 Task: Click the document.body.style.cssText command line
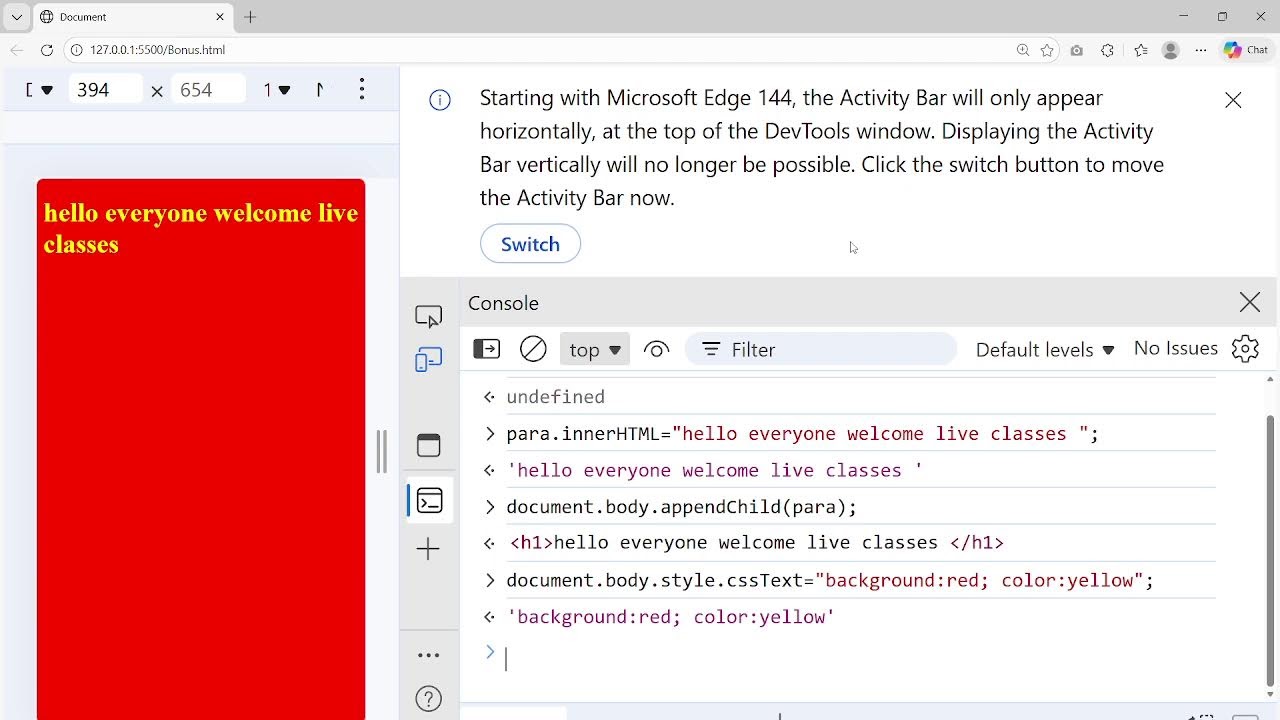coord(830,580)
